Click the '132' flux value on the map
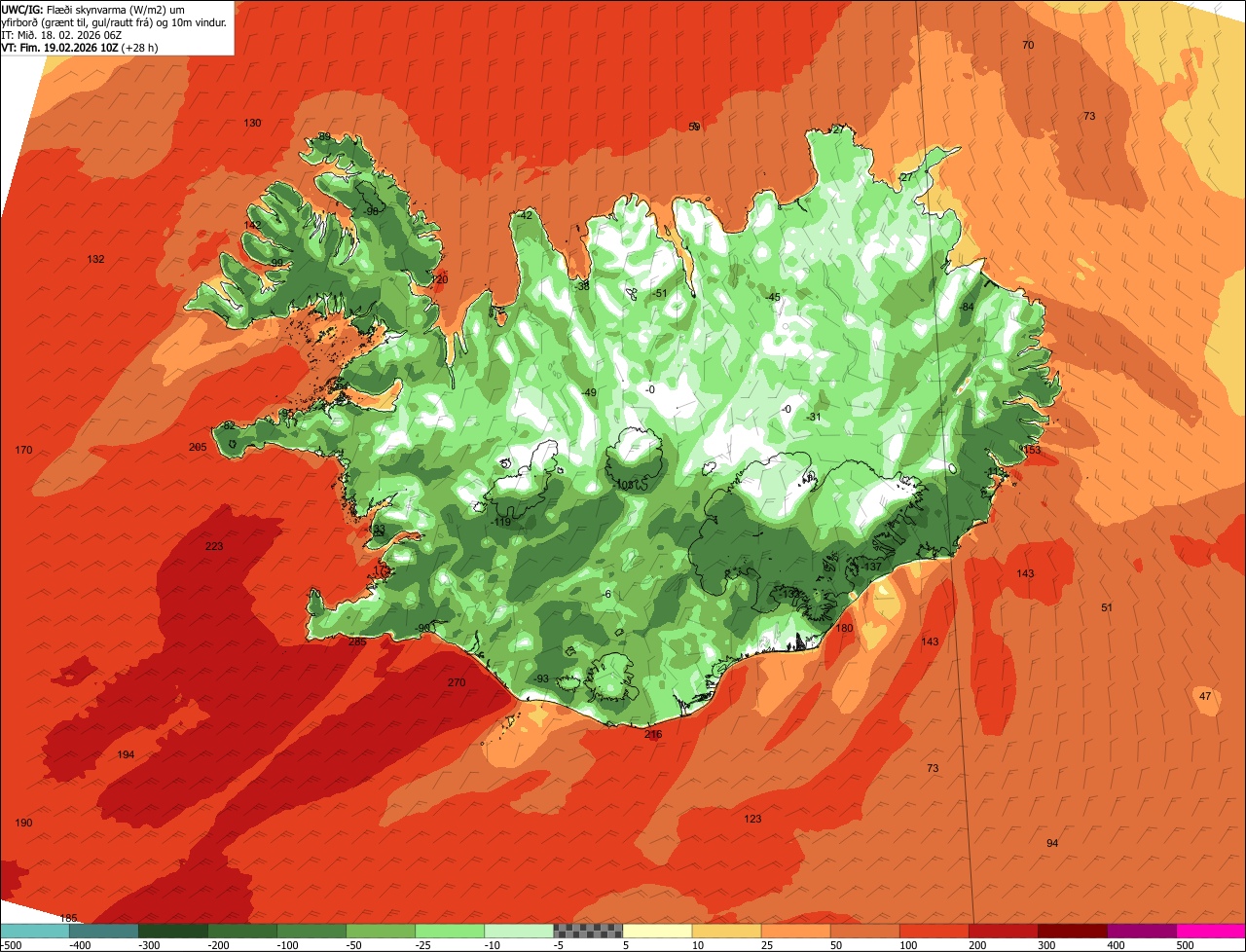Image resolution: width=1246 pixels, height=952 pixels. pos(95,260)
